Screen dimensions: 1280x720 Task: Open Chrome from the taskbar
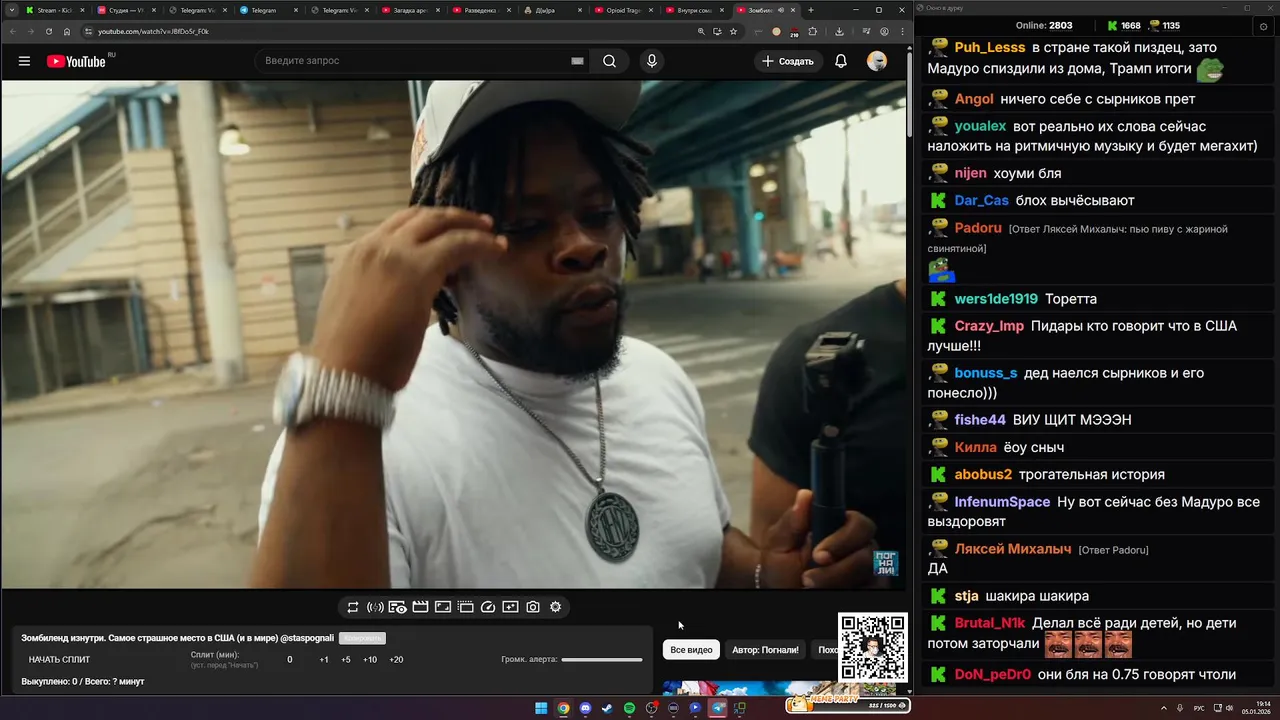(563, 708)
